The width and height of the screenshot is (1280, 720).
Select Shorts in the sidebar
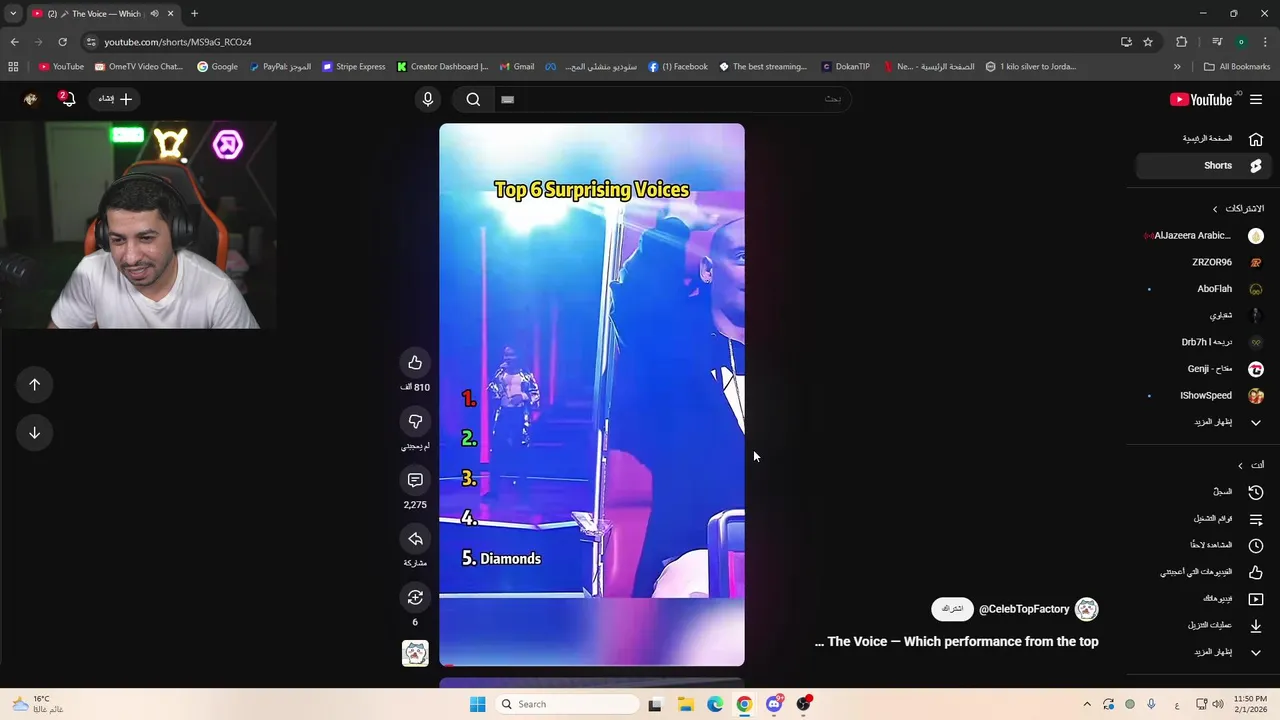pyautogui.click(x=1204, y=166)
